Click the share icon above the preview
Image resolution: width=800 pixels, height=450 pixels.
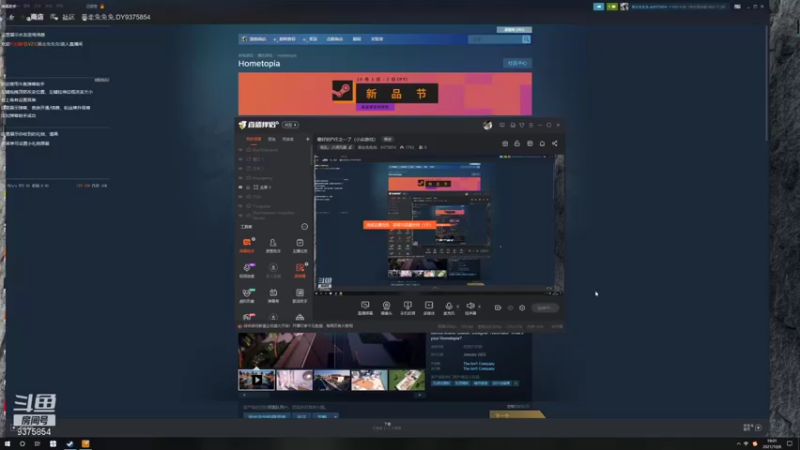point(555,143)
